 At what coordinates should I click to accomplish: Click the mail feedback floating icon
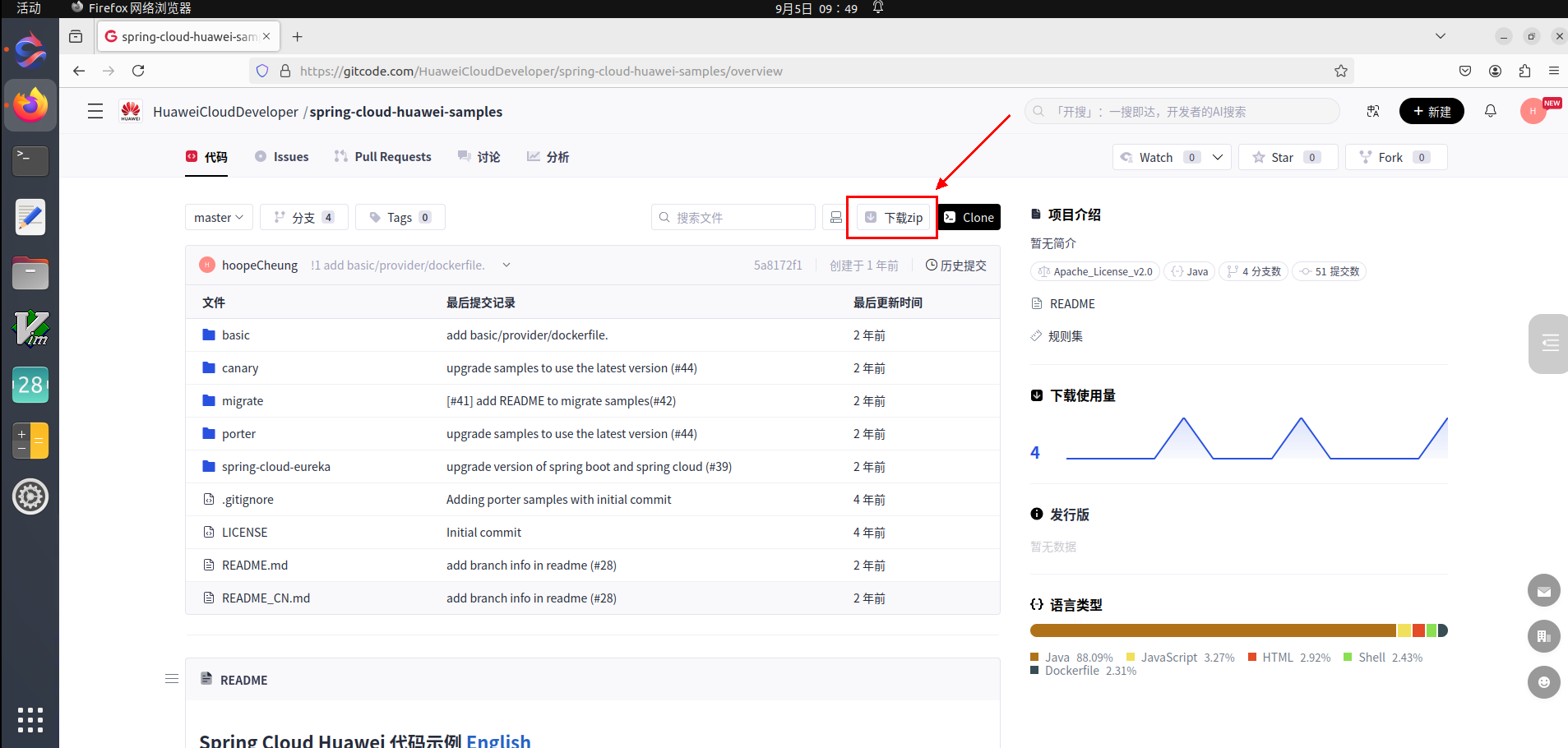coord(1544,590)
